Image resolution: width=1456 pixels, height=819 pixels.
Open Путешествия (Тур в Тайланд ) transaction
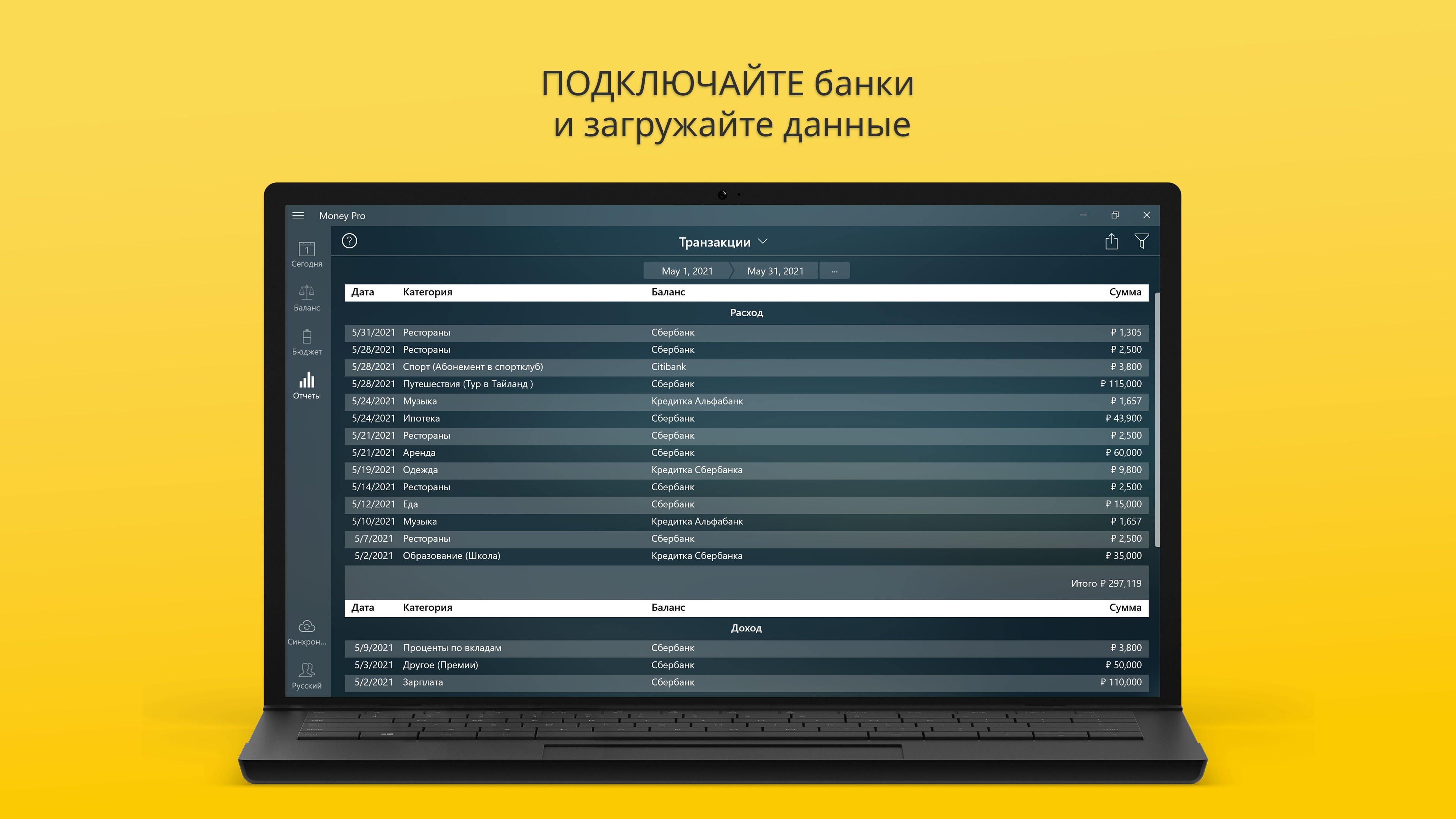click(x=746, y=384)
